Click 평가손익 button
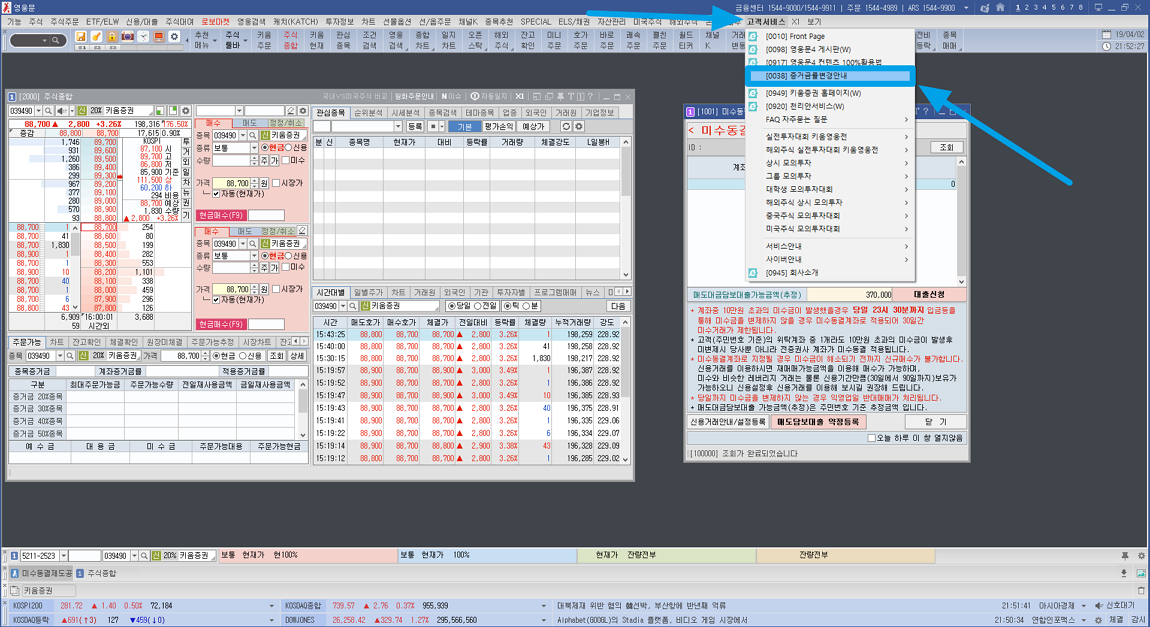The height and width of the screenshot is (627, 1150). tap(499, 127)
